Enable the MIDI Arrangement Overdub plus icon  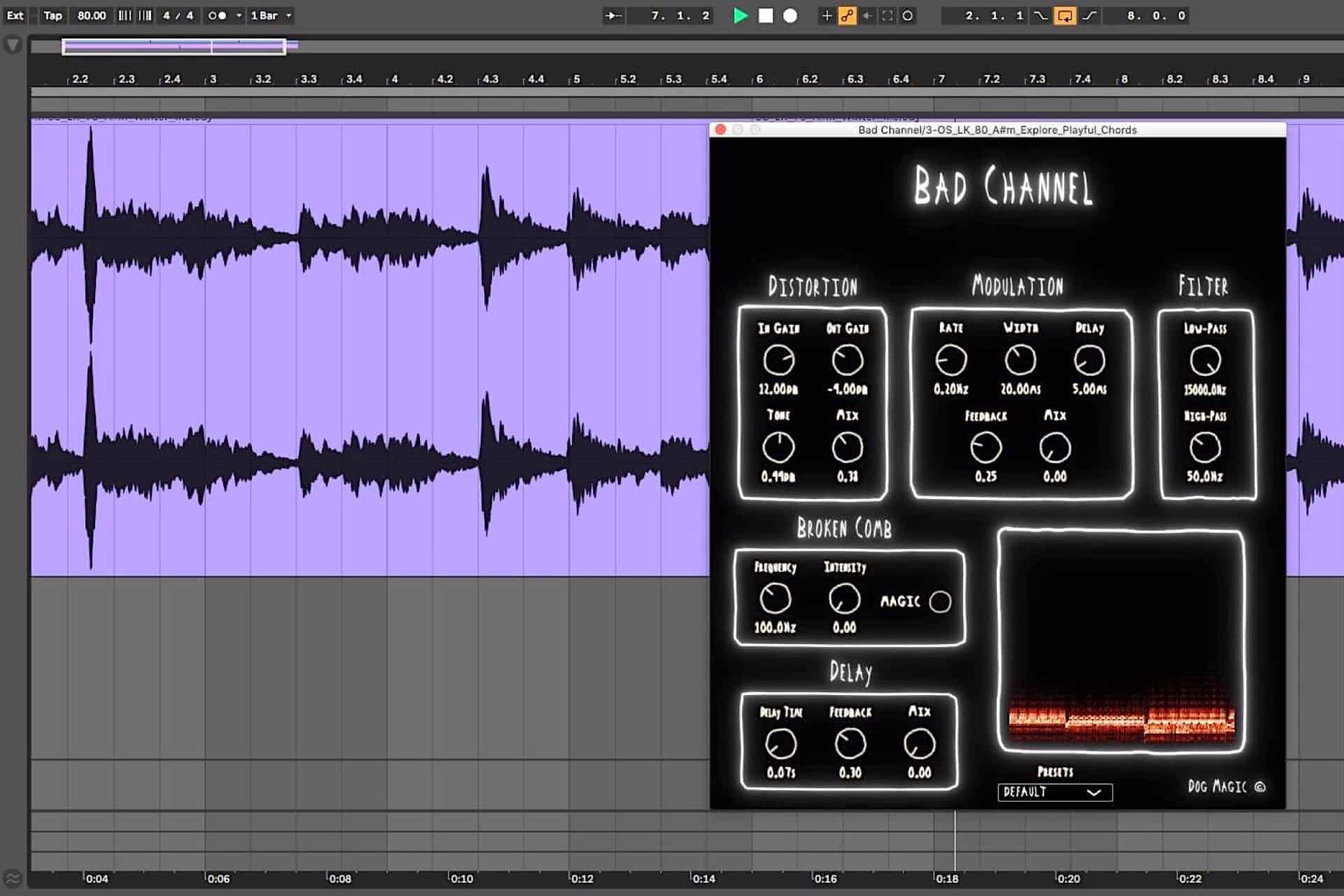coord(827,15)
